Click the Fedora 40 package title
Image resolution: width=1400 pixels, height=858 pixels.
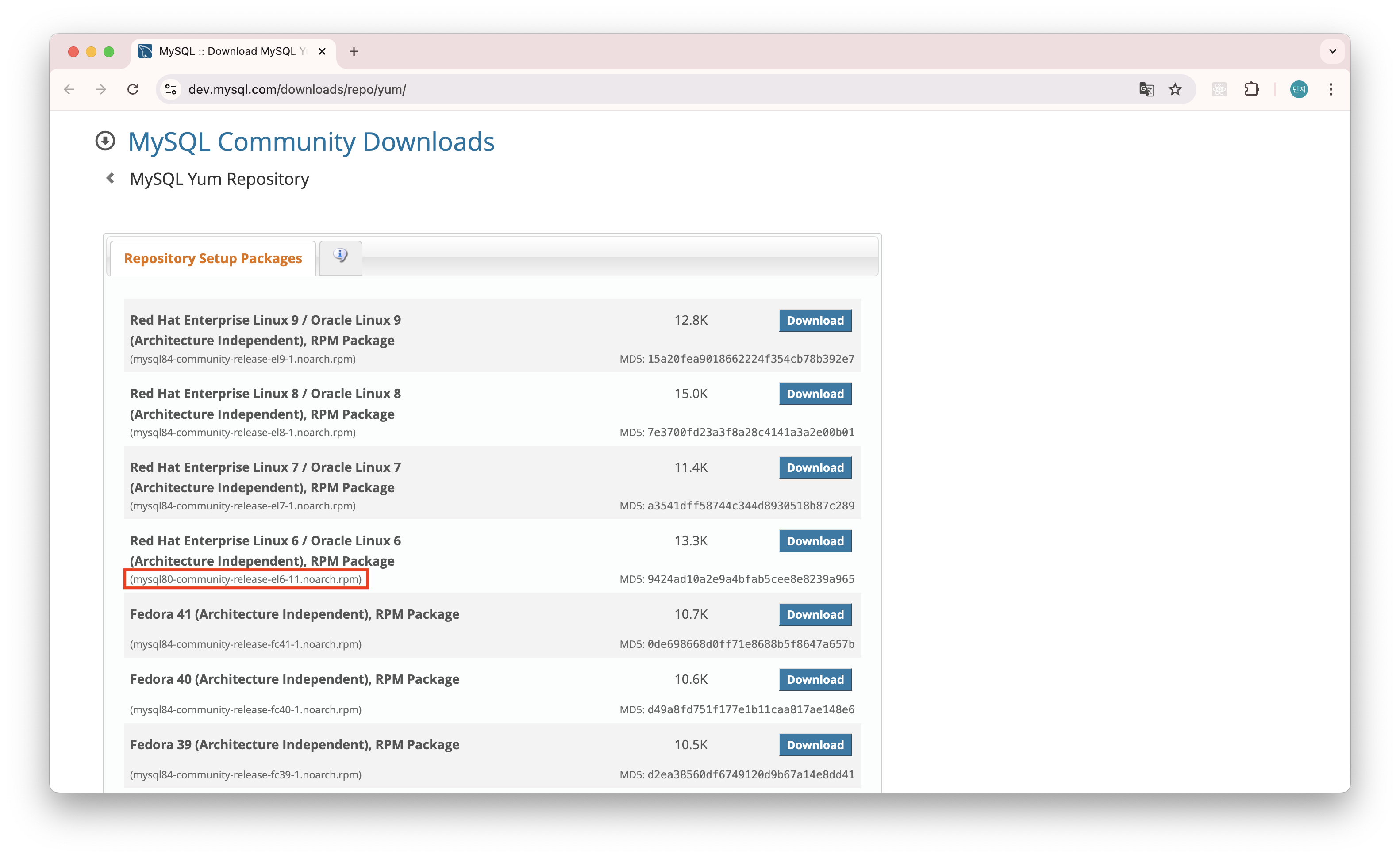click(x=295, y=679)
